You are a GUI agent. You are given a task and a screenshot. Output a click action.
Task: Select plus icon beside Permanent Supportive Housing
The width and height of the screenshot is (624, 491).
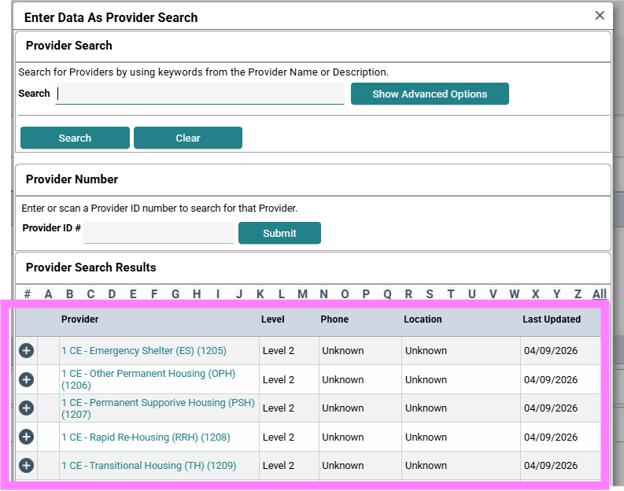tap(26, 408)
